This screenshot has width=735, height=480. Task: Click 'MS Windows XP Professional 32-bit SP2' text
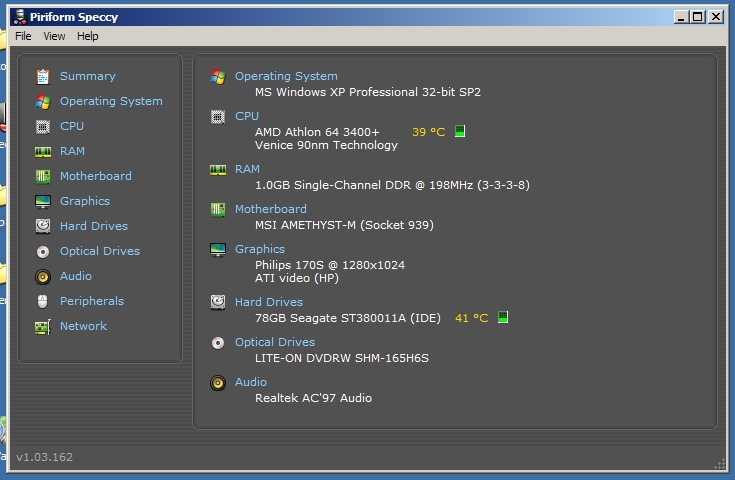click(x=368, y=92)
